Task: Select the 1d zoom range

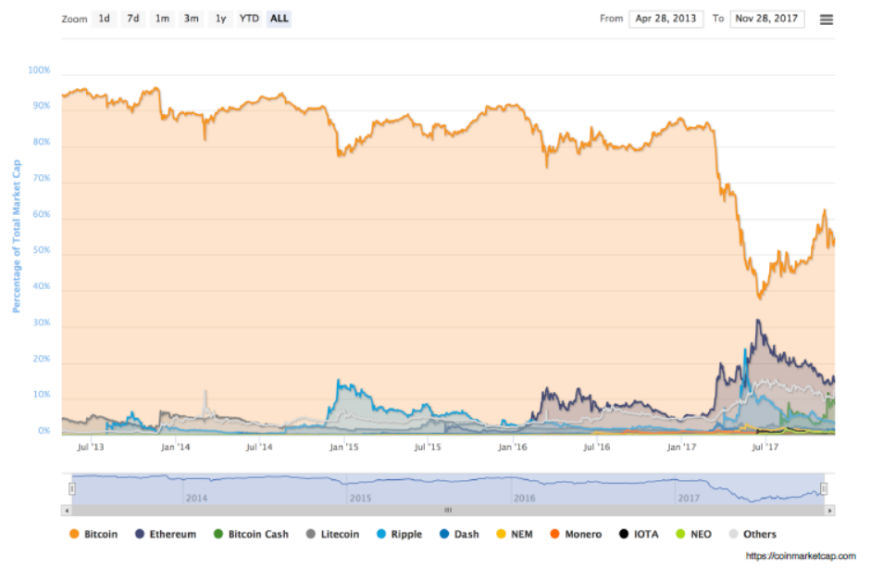Action: pyautogui.click(x=104, y=19)
